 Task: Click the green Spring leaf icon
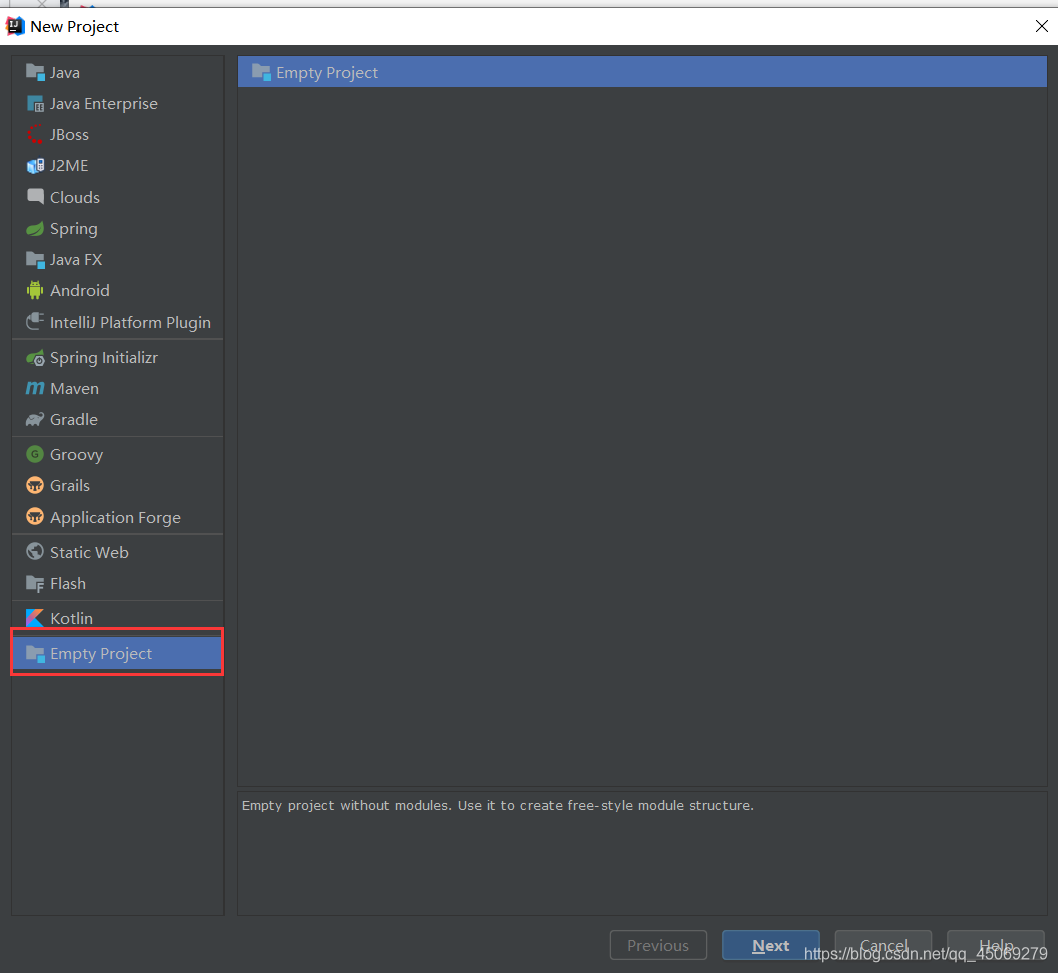(35, 229)
